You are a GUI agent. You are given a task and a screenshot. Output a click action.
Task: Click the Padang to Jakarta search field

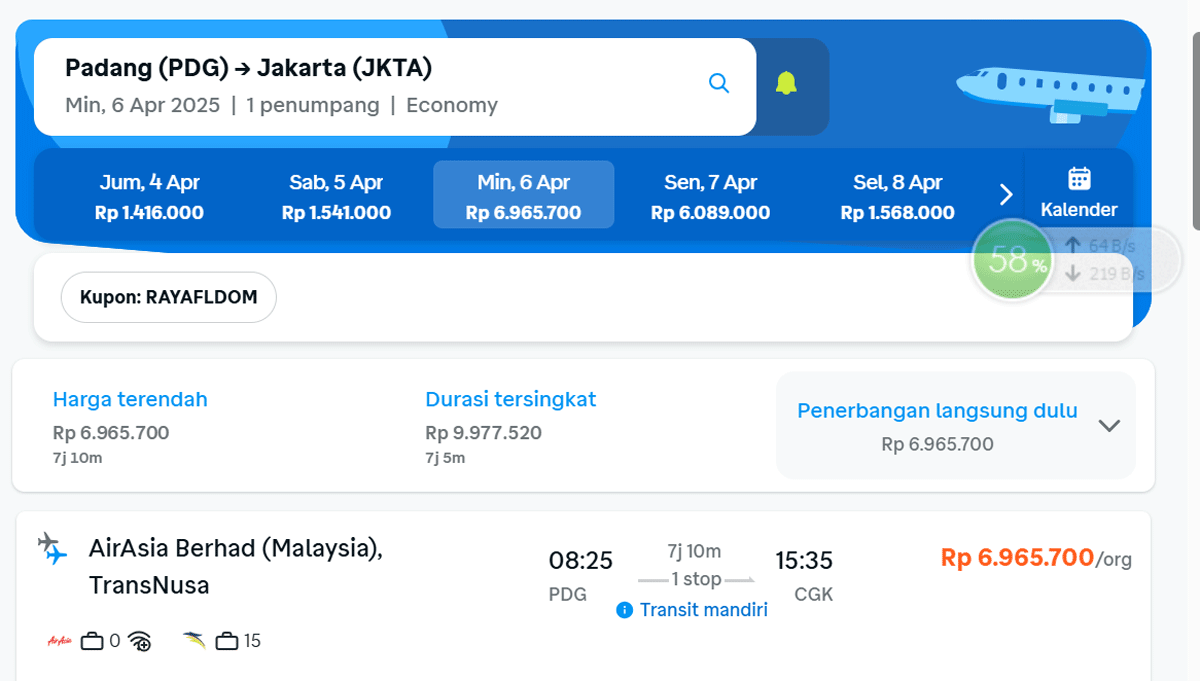[x=395, y=86]
